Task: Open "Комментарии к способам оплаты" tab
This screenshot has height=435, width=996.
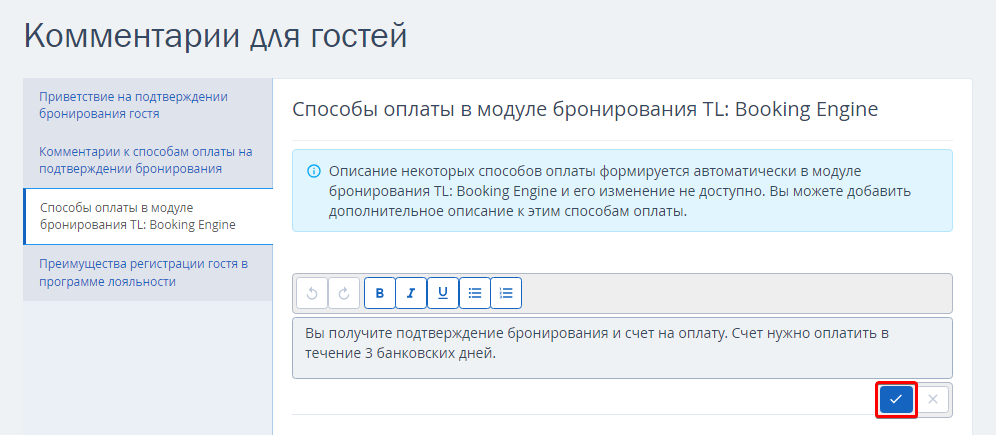Action: click(x=148, y=161)
